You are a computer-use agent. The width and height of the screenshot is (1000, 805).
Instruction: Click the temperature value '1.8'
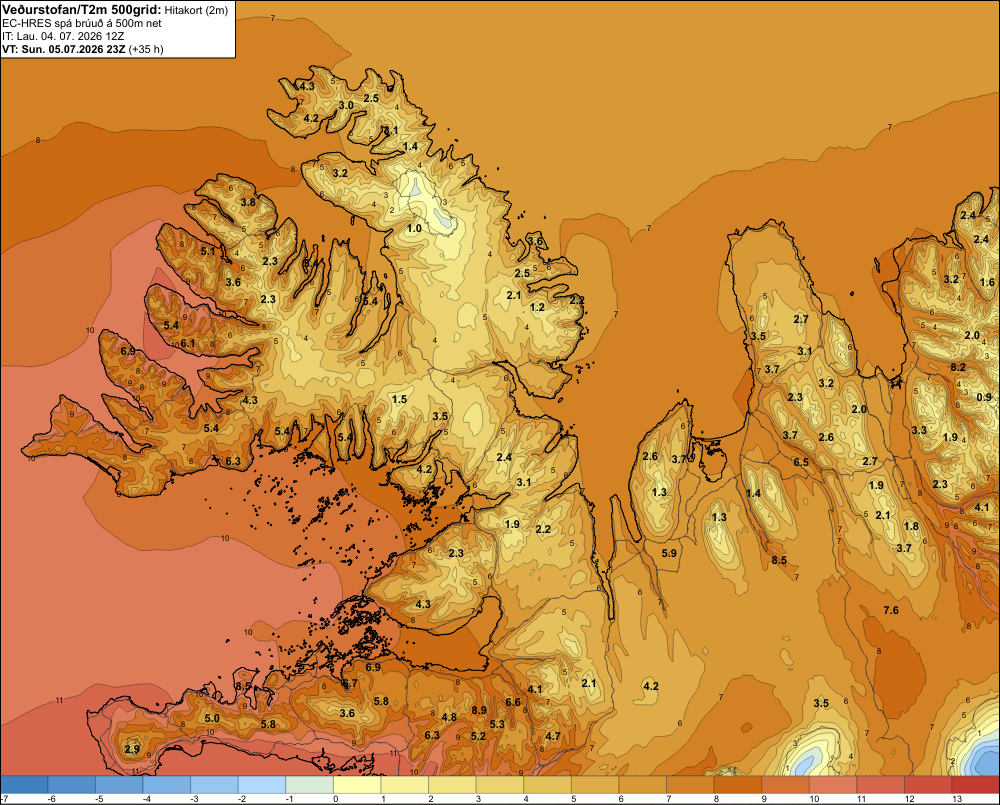click(911, 526)
